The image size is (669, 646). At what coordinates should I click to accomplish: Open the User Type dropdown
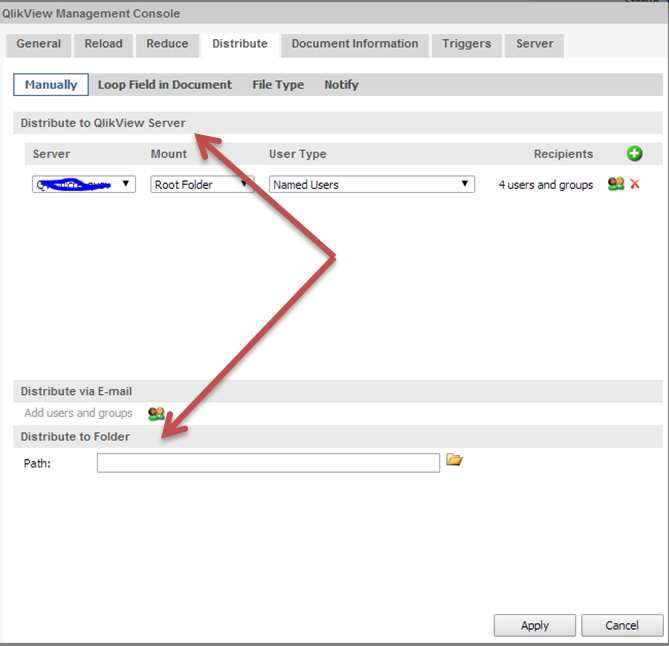click(372, 184)
